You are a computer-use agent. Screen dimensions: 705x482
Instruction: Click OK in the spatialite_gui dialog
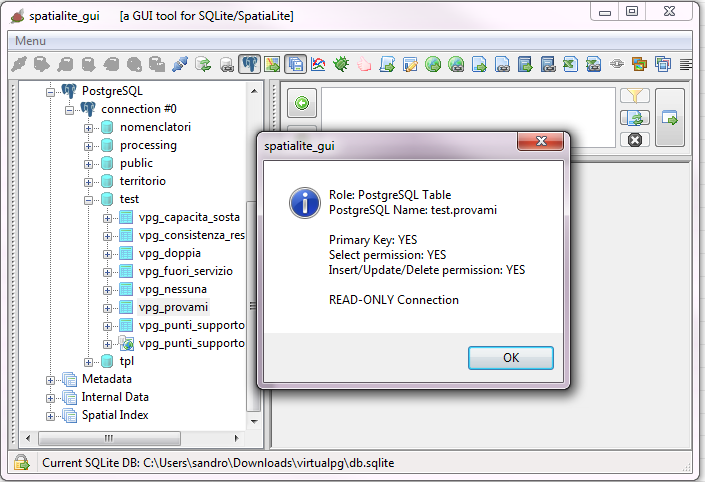[511, 358]
